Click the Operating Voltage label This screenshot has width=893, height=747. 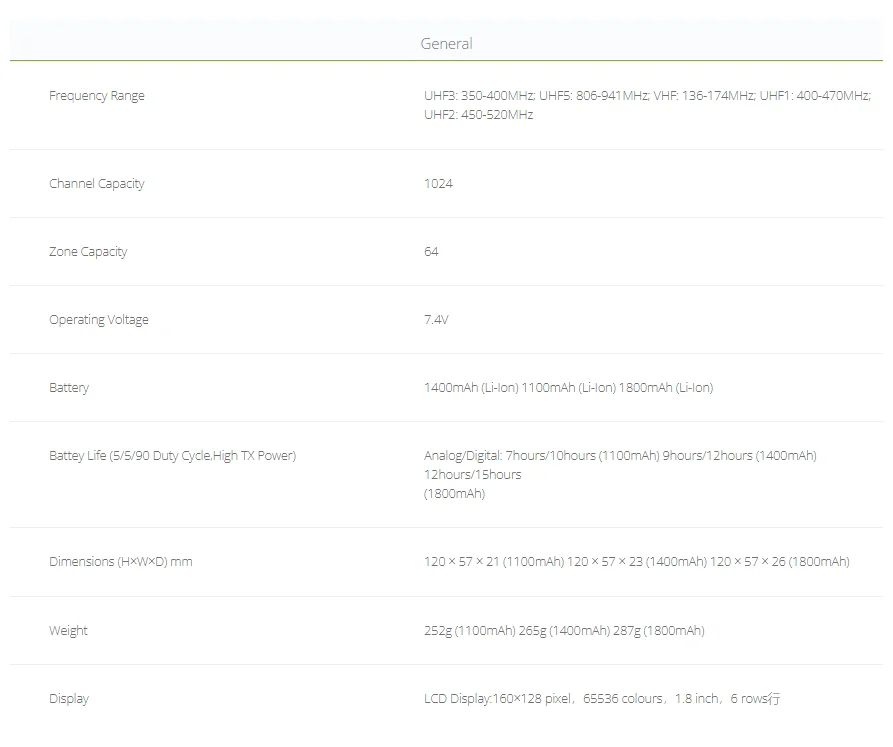99,320
